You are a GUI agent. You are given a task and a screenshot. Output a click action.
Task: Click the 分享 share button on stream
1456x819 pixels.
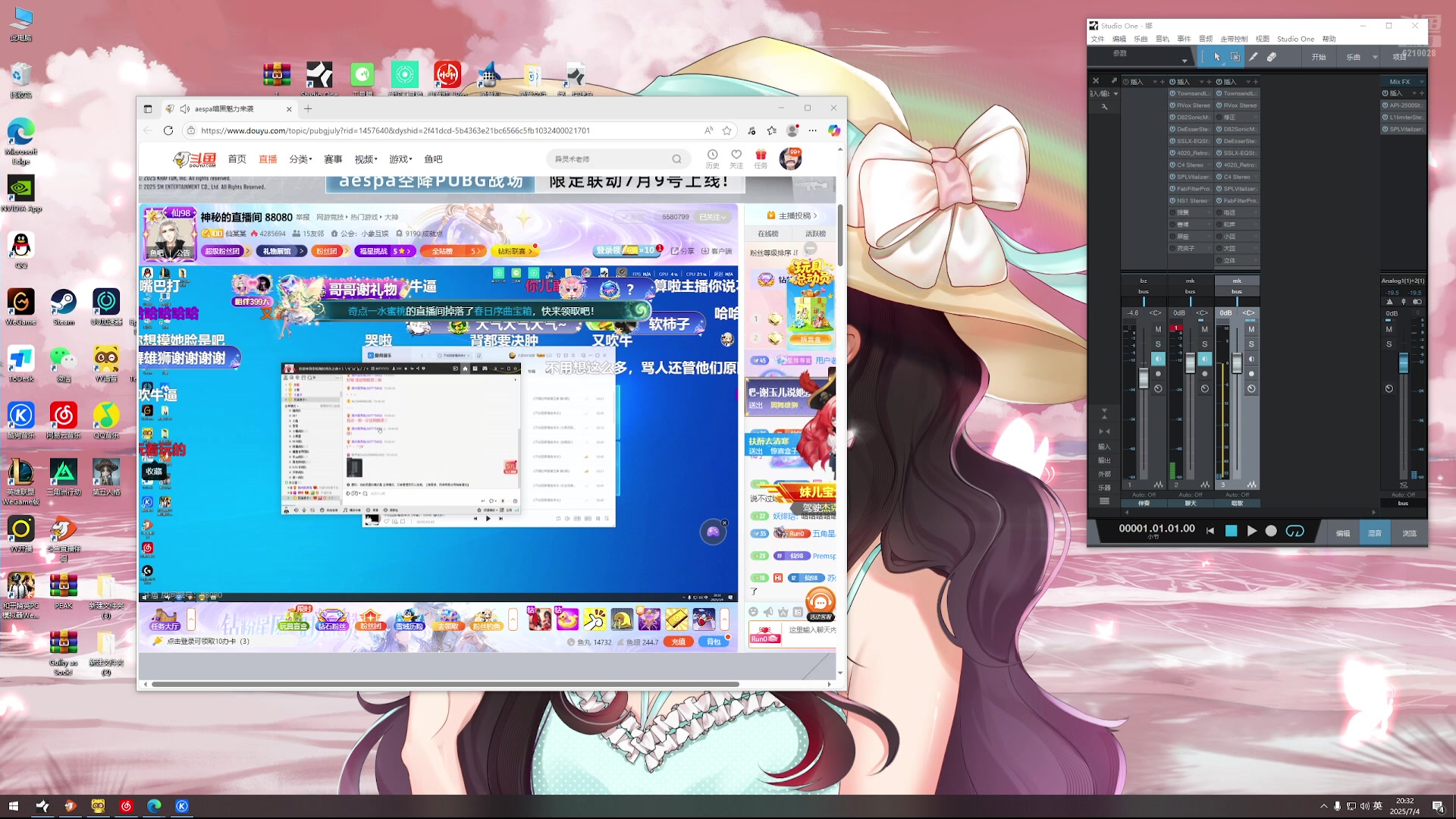tap(682, 251)
